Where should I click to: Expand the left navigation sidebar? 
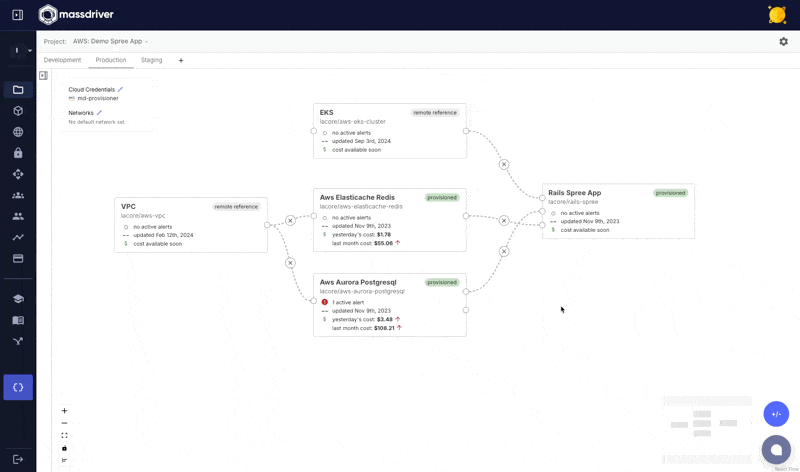[x=17, y=15]
